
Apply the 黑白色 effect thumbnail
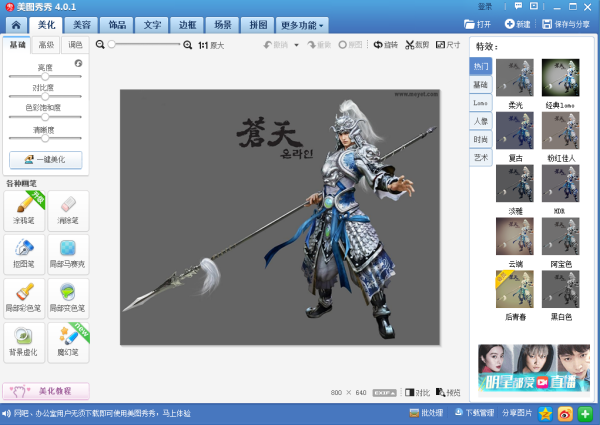click(x=561, y=289)
